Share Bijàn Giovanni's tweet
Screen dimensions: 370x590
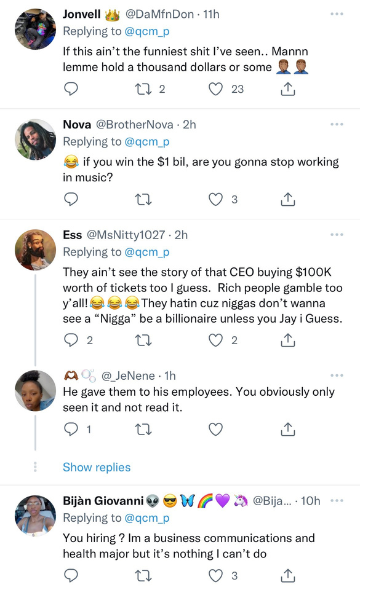[288, 576]
